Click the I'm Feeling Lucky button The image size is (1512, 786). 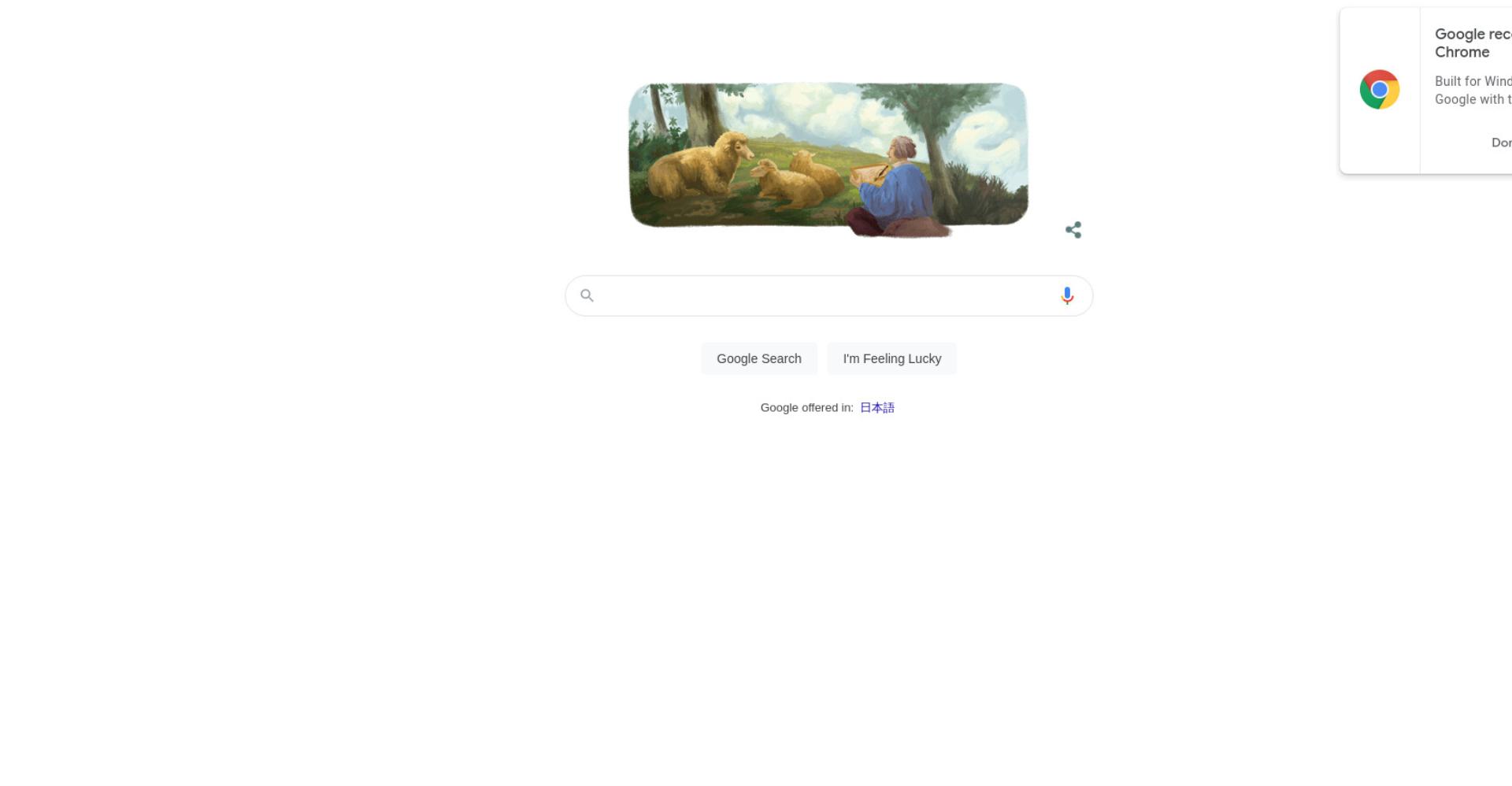tap(892, 358)
